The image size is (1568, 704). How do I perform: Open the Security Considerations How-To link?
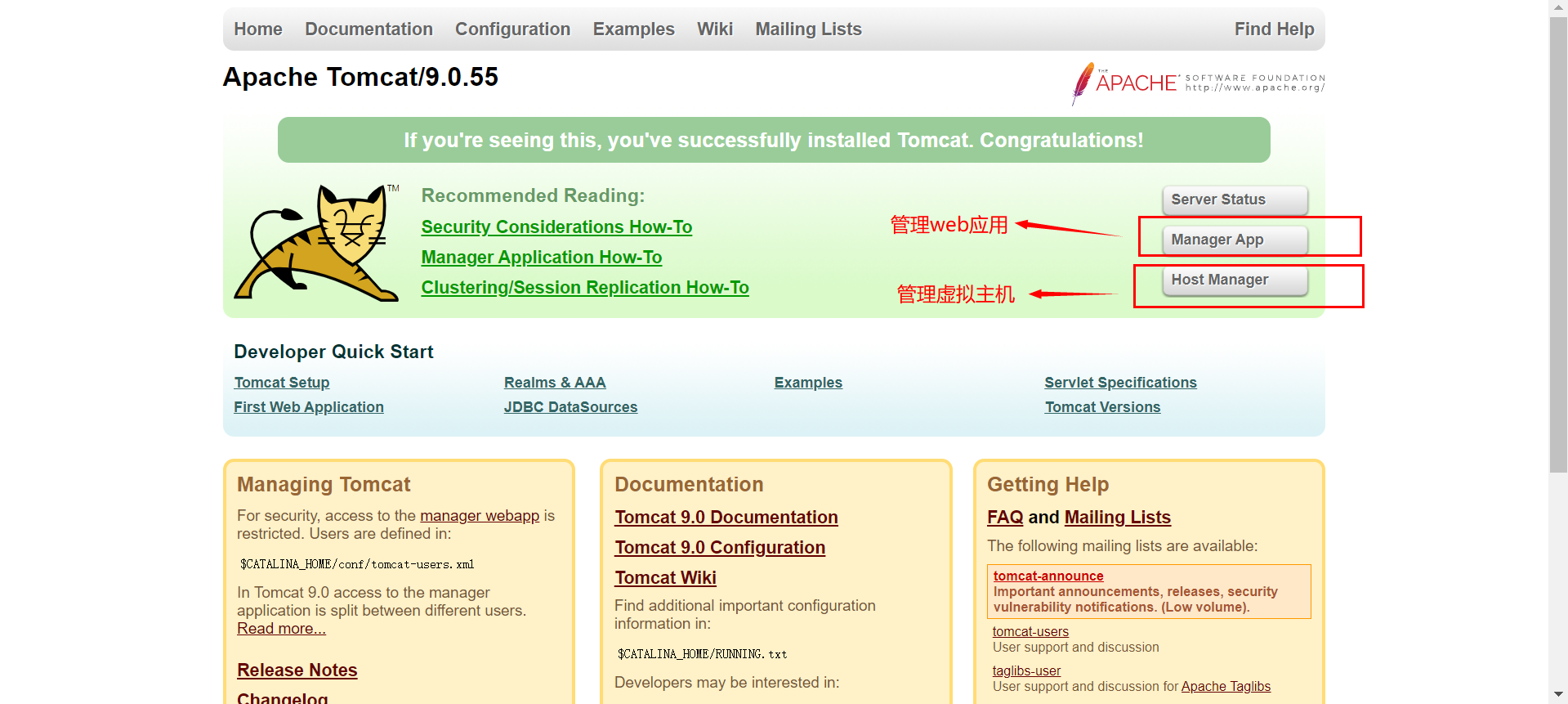tap(556, 227)
